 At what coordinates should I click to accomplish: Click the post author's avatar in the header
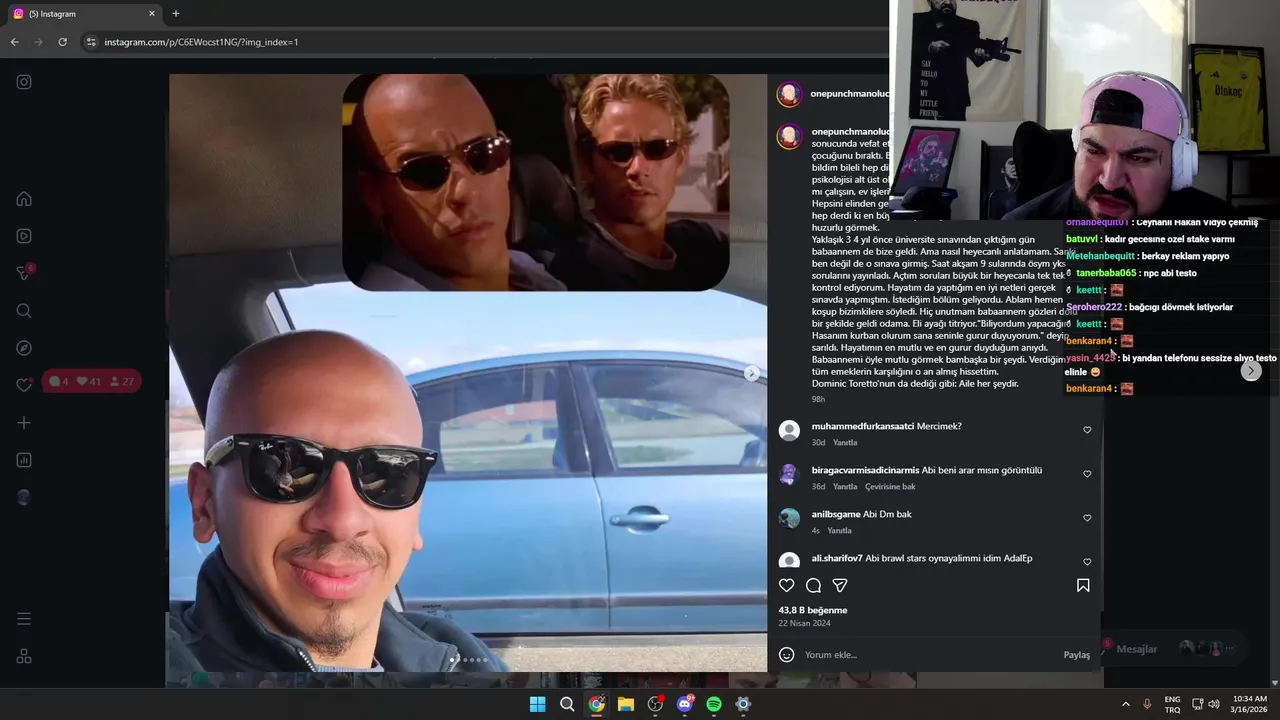point(790,94)
